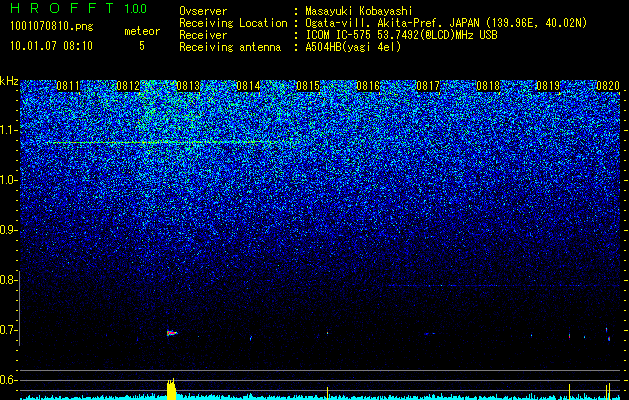The image size is (629, 400).
Task: Click the bright meteor echo near 0813
Action: coord(172,333)
